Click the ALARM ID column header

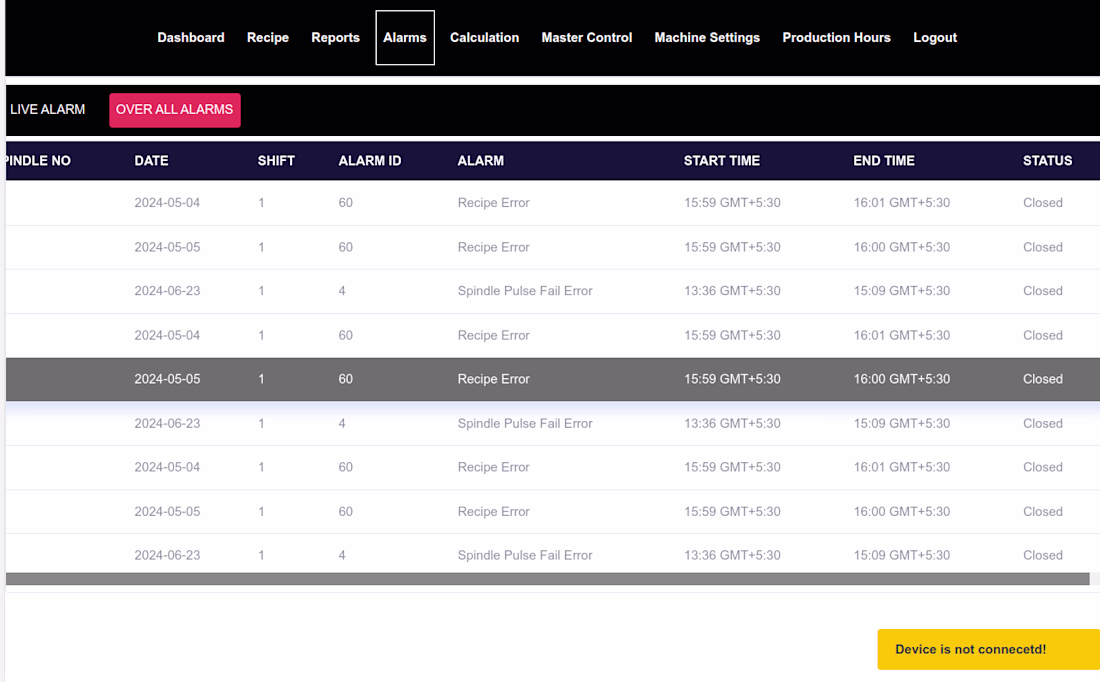370,161
